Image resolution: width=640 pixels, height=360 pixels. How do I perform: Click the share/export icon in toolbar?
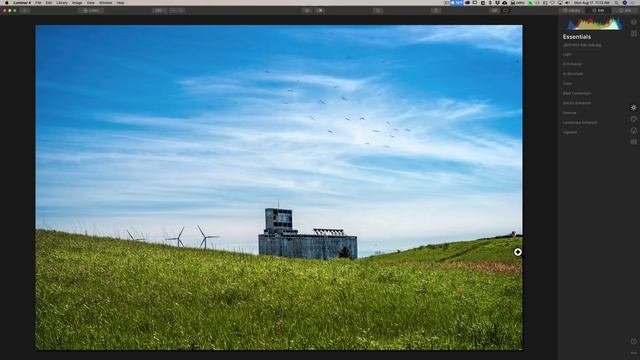pyautogui.click(x=436, y=11)
